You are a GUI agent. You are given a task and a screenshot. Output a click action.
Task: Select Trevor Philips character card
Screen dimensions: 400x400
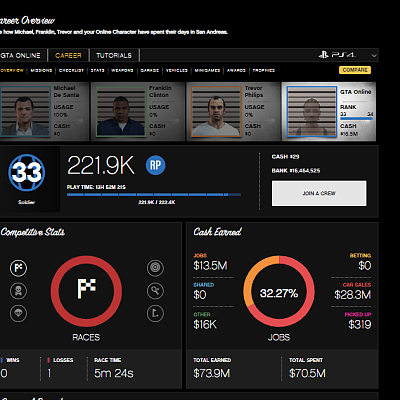point(233,111)
